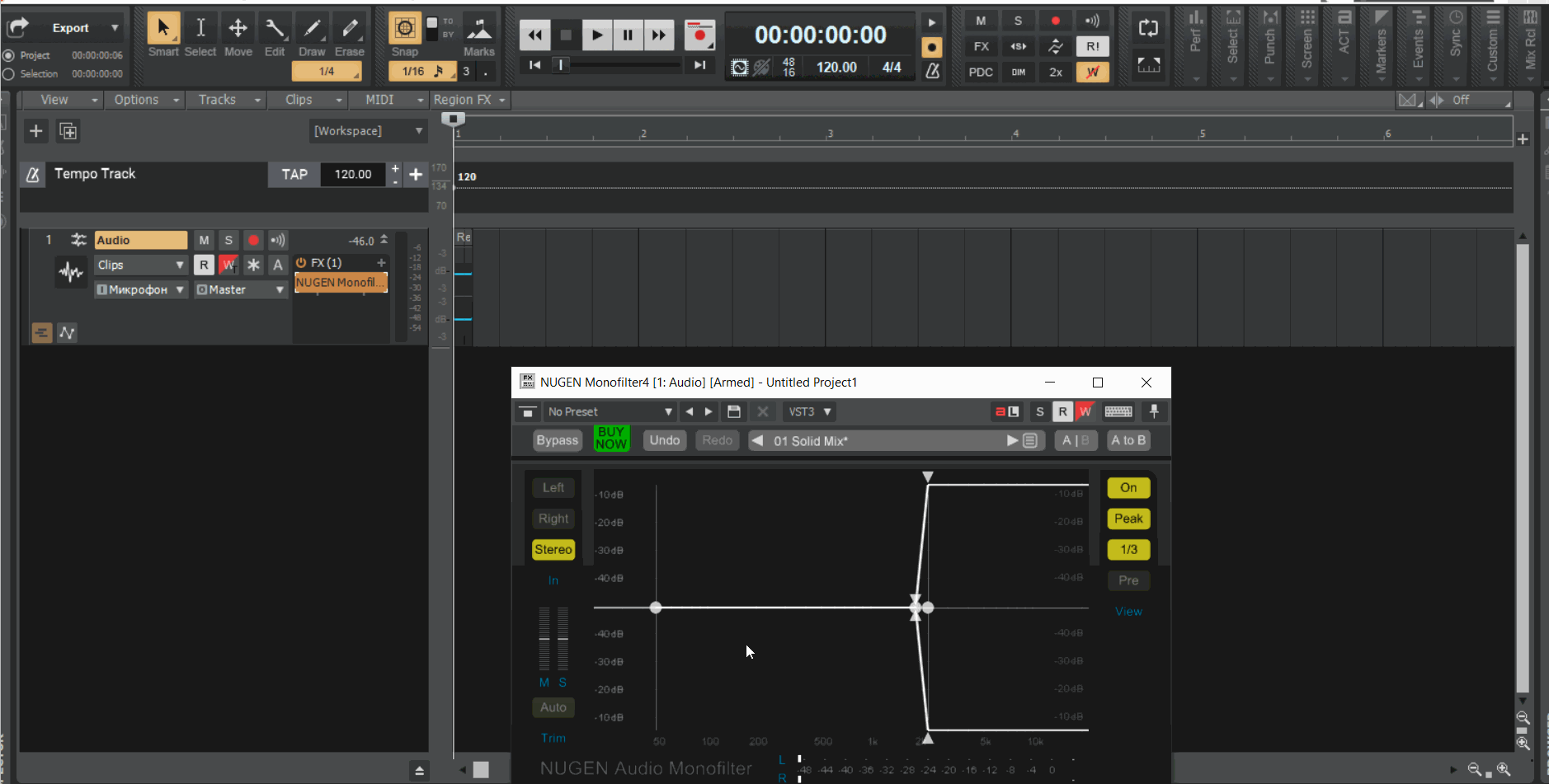Jump to project start

pos(535,65)
